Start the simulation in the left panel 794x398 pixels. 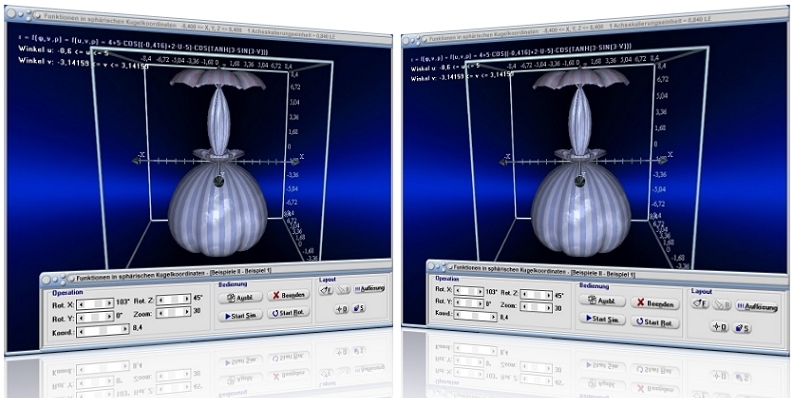[241, 315]
